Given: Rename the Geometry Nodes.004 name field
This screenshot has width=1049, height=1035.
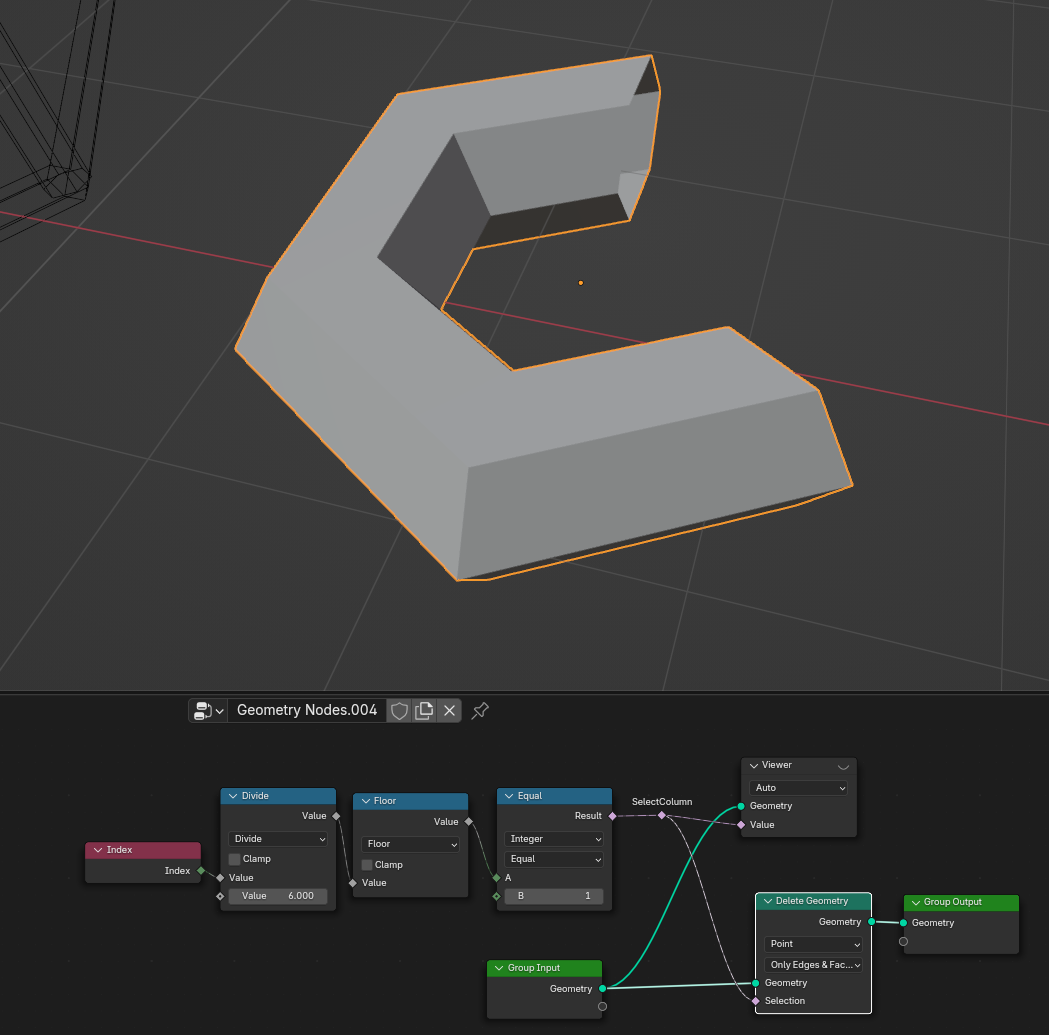Looking at the screenshot, I should 307,711.
